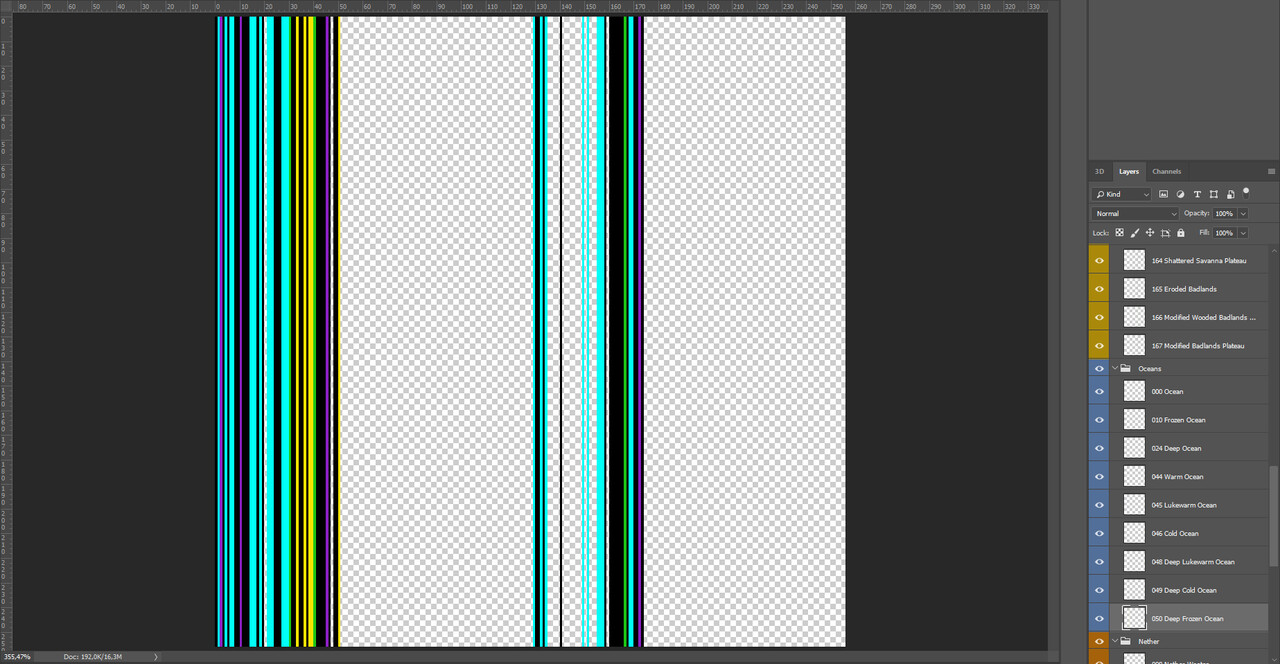Filter for pixel layers in the Layers panel
This screenshot has width=1280, height=664.
(x=1163, y=194)
